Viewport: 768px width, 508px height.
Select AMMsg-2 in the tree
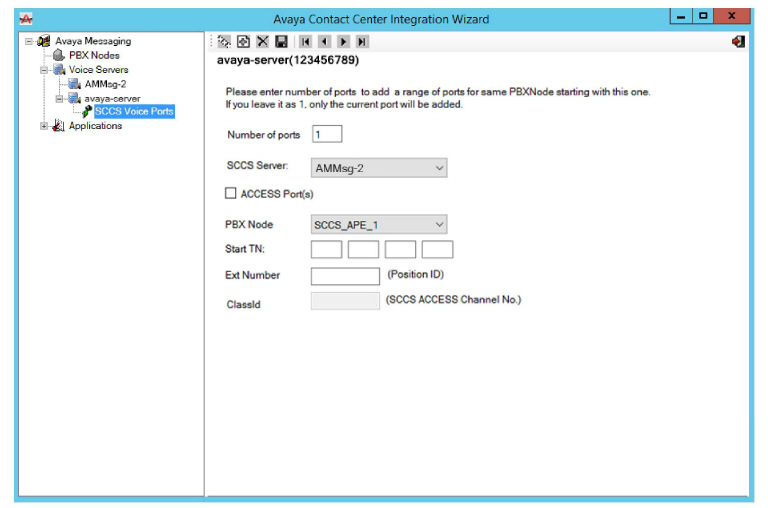(x=105, y=84)
